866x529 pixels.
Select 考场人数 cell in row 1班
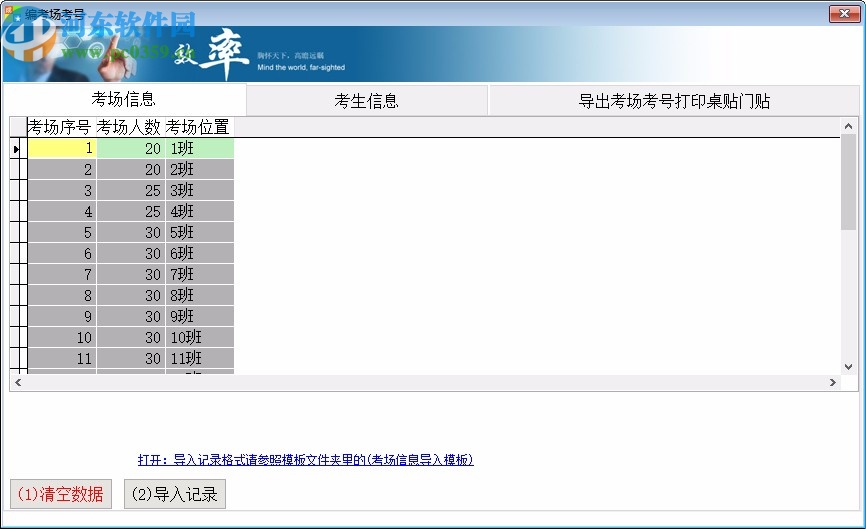[131, 148]
